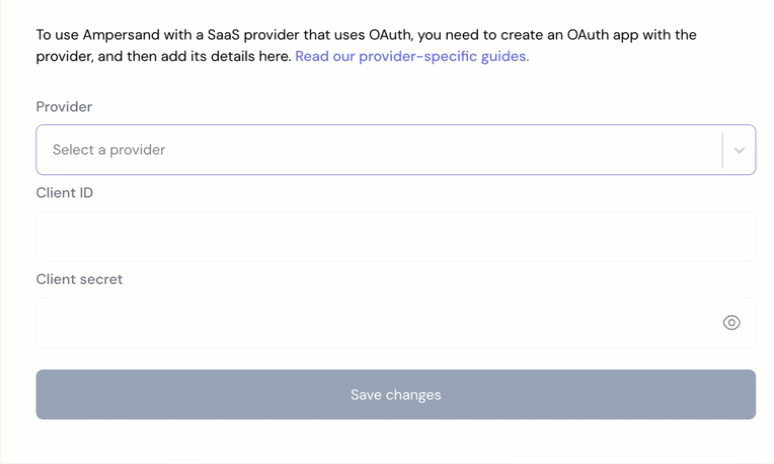Click the 'Provider' field label

64,106
